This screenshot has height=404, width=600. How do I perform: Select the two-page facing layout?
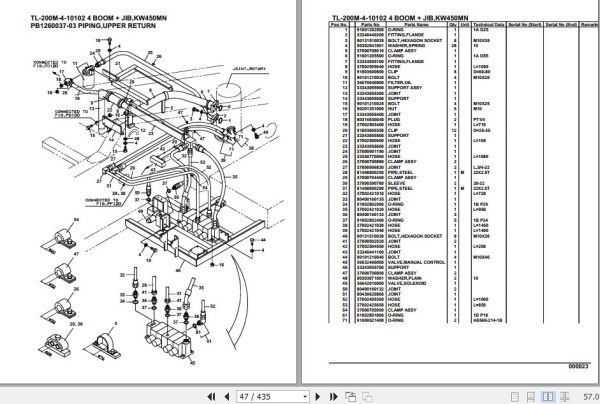[x=548, y=397]
